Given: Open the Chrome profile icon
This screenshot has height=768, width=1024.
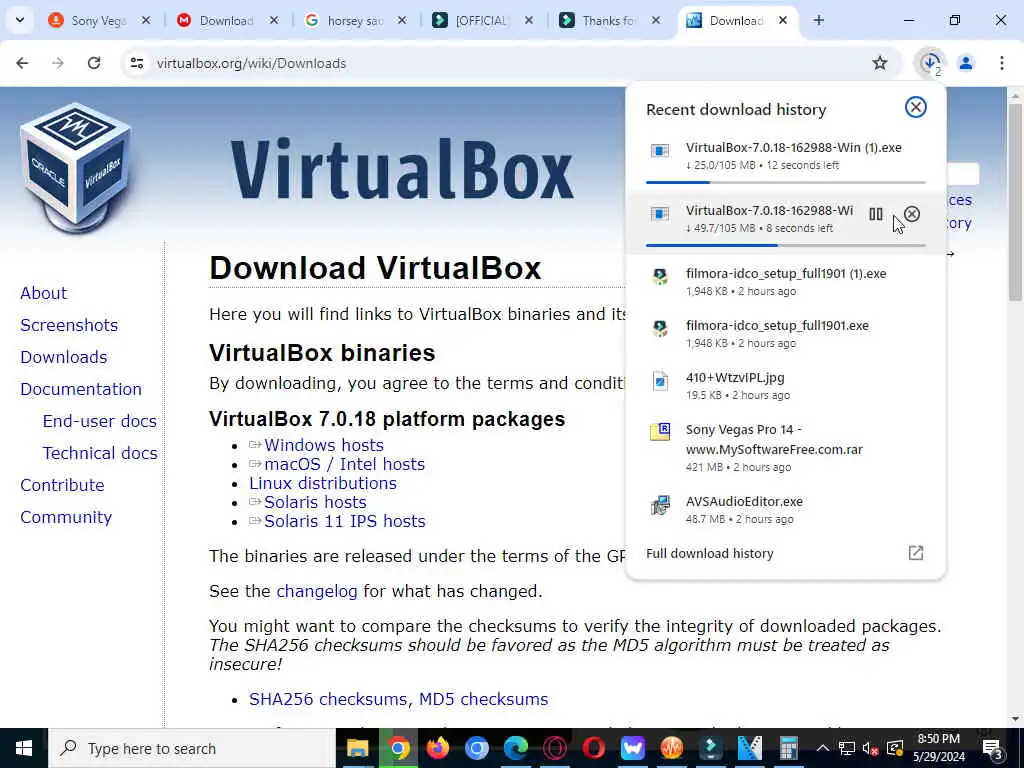Looking at the screenshot, I should pyautogui.click(x=966, y=63).
